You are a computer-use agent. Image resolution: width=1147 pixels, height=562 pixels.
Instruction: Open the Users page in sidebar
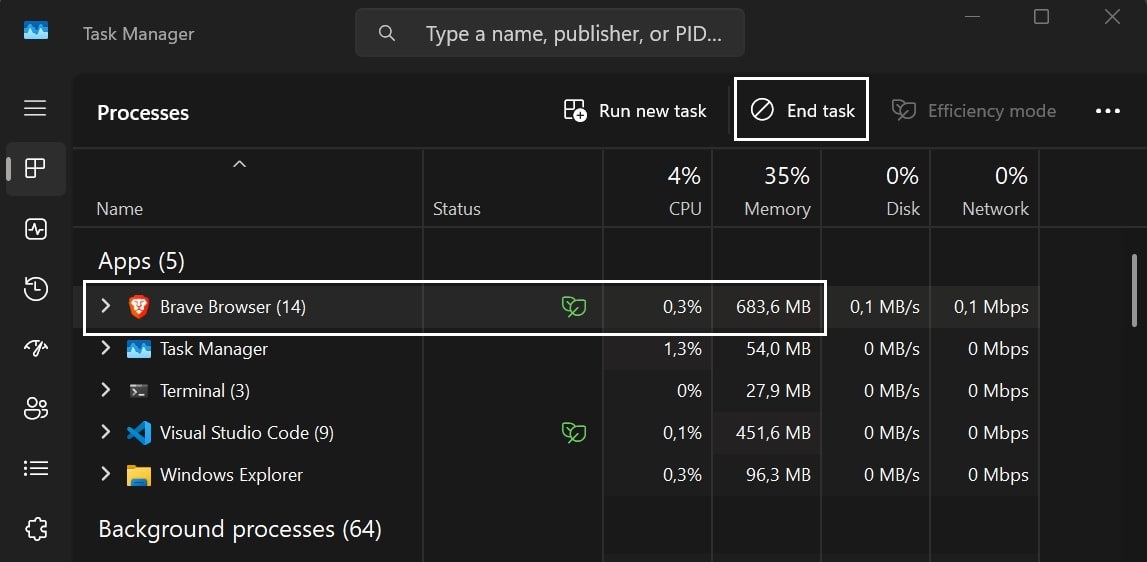(x=35, y=409)
